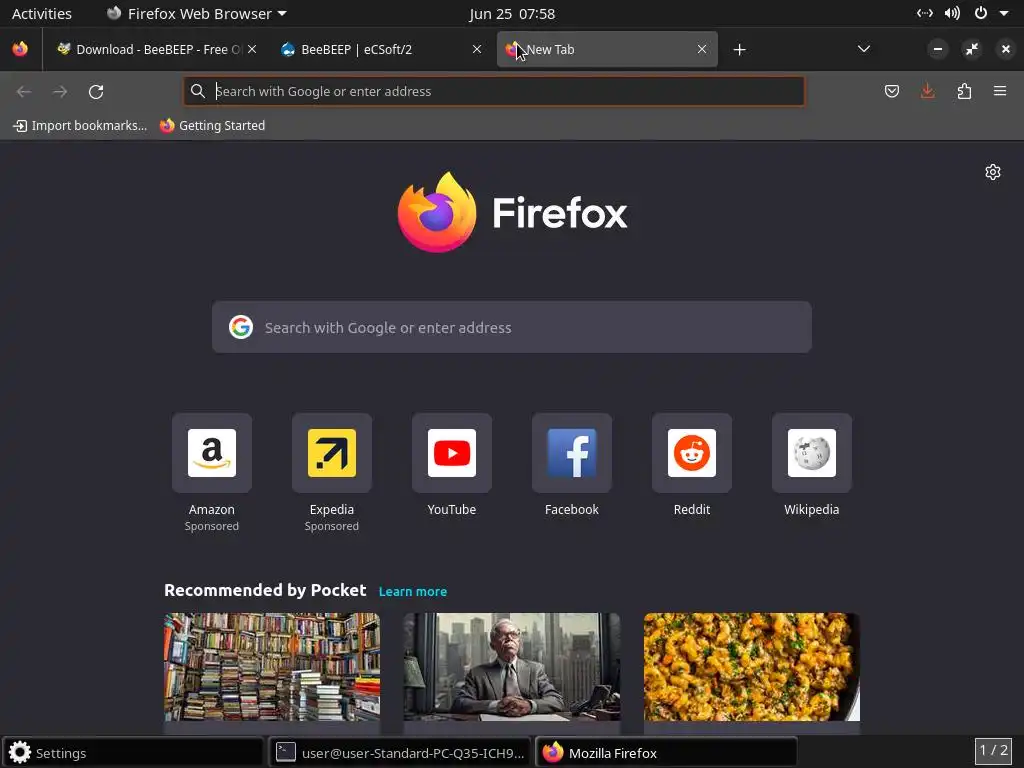
Task: Open the Extensions puzzle icon
Action: (x=964, y=91)
